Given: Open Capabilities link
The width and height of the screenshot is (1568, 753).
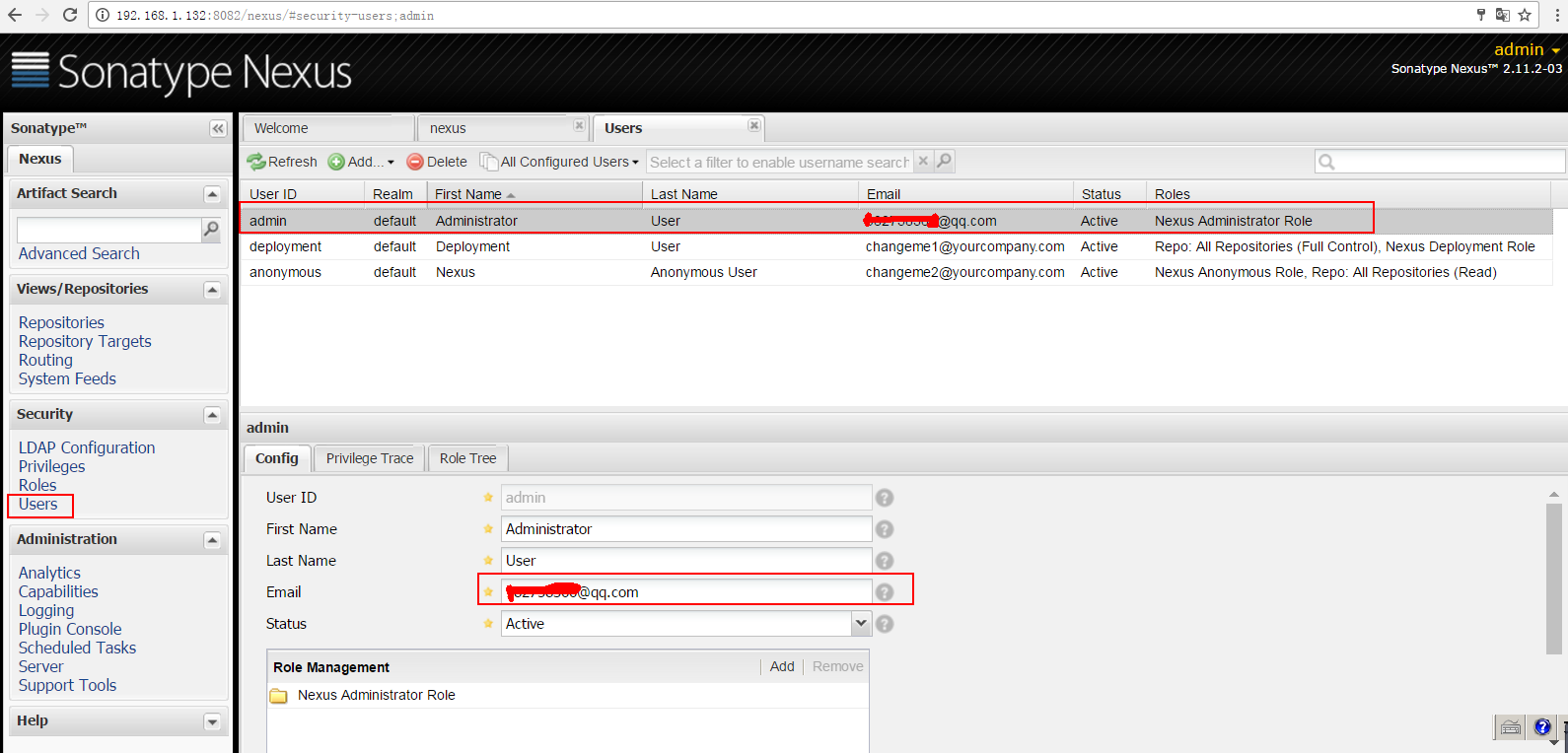Looking at the screenshot, I should (58, 591).
